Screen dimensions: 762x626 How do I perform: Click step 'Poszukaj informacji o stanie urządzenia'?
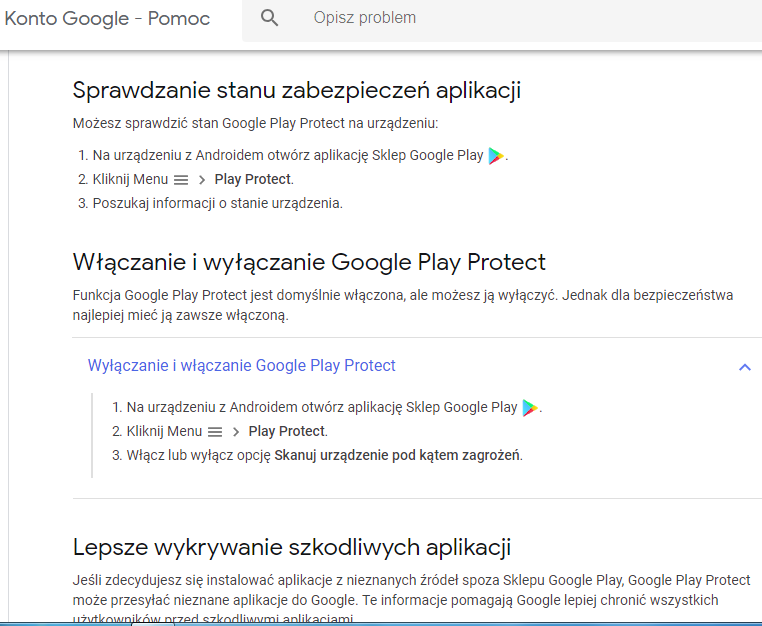[217, 203]
